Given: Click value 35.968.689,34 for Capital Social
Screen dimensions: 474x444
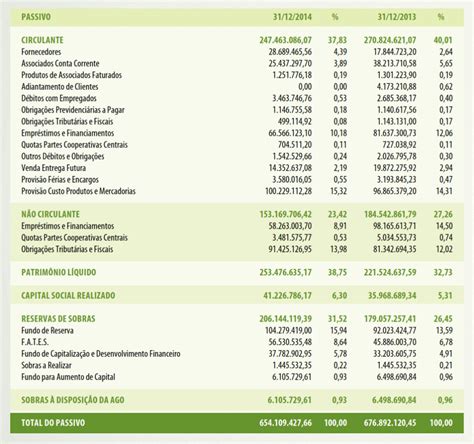Looking at the screenshot, I should coord(392,296).
